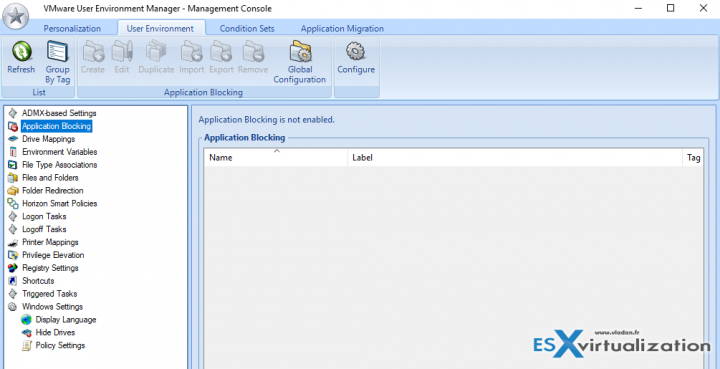Image resolution: width=720 pixels, height=369 pixels.
Task: Click the ADMX-based Settings tree icon
Action: [13, 113]
